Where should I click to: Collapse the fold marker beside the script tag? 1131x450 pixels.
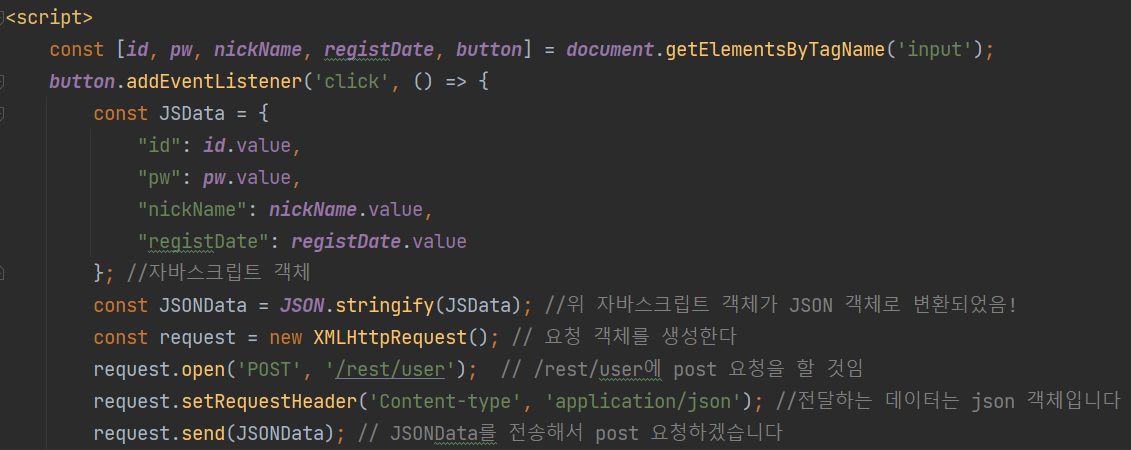pyautogui.click(x=2, y=17)
